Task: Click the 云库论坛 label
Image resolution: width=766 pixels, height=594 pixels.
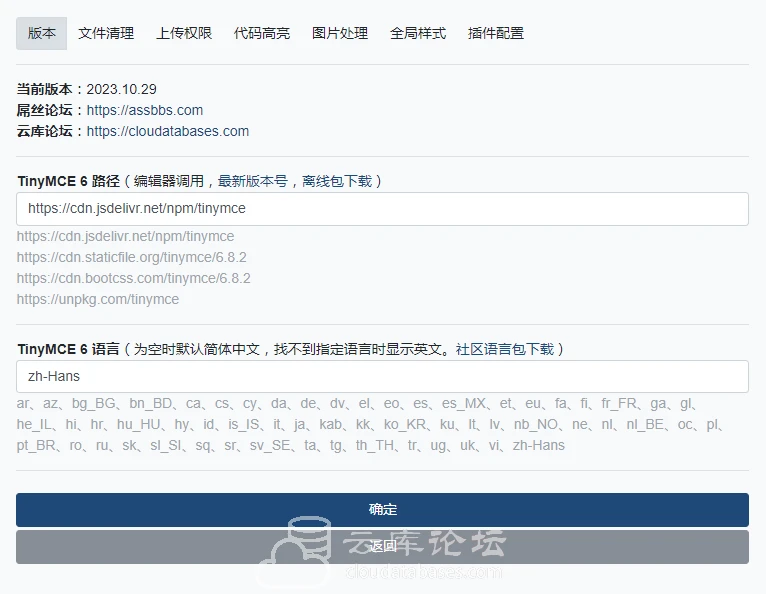Action: (44, 131)
